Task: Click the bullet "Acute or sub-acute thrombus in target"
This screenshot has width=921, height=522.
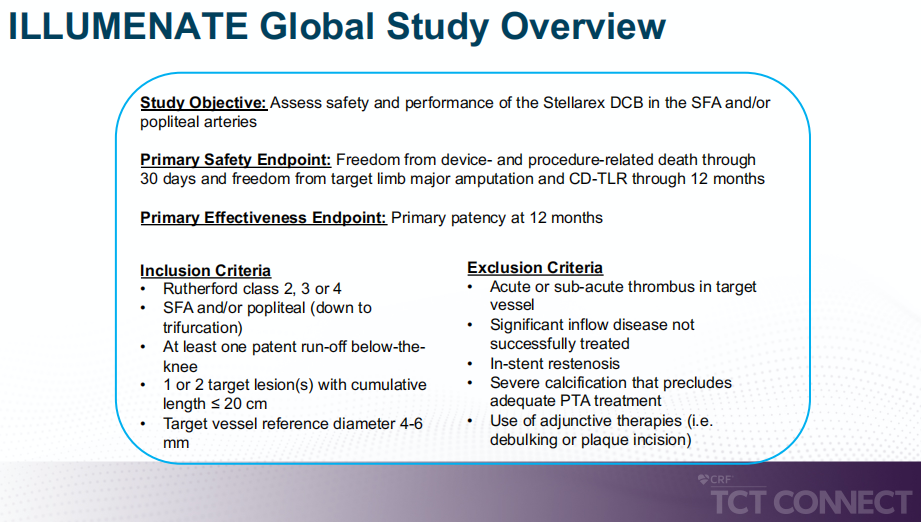Action: click(623, 287)
